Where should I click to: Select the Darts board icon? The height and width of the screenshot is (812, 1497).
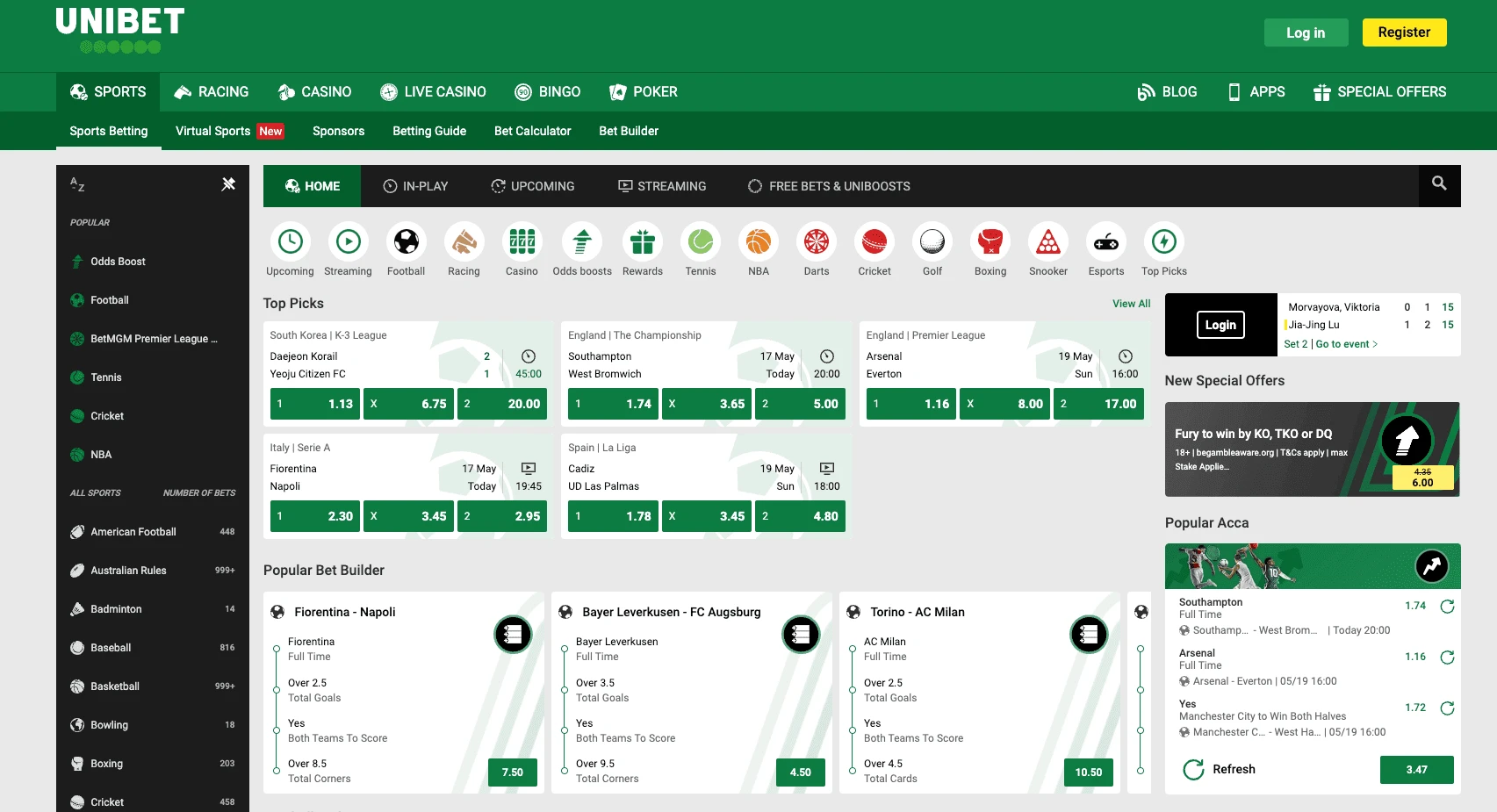coord(817,241)
